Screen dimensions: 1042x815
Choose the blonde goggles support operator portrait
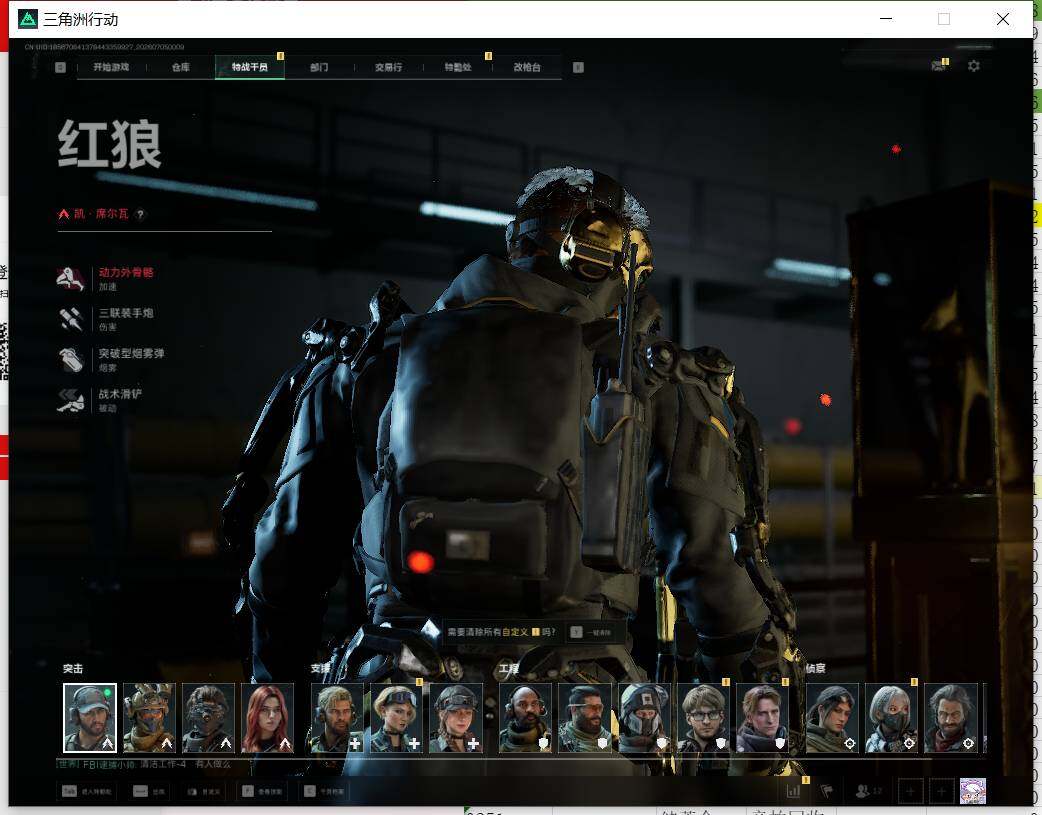(x=396, y=718)
